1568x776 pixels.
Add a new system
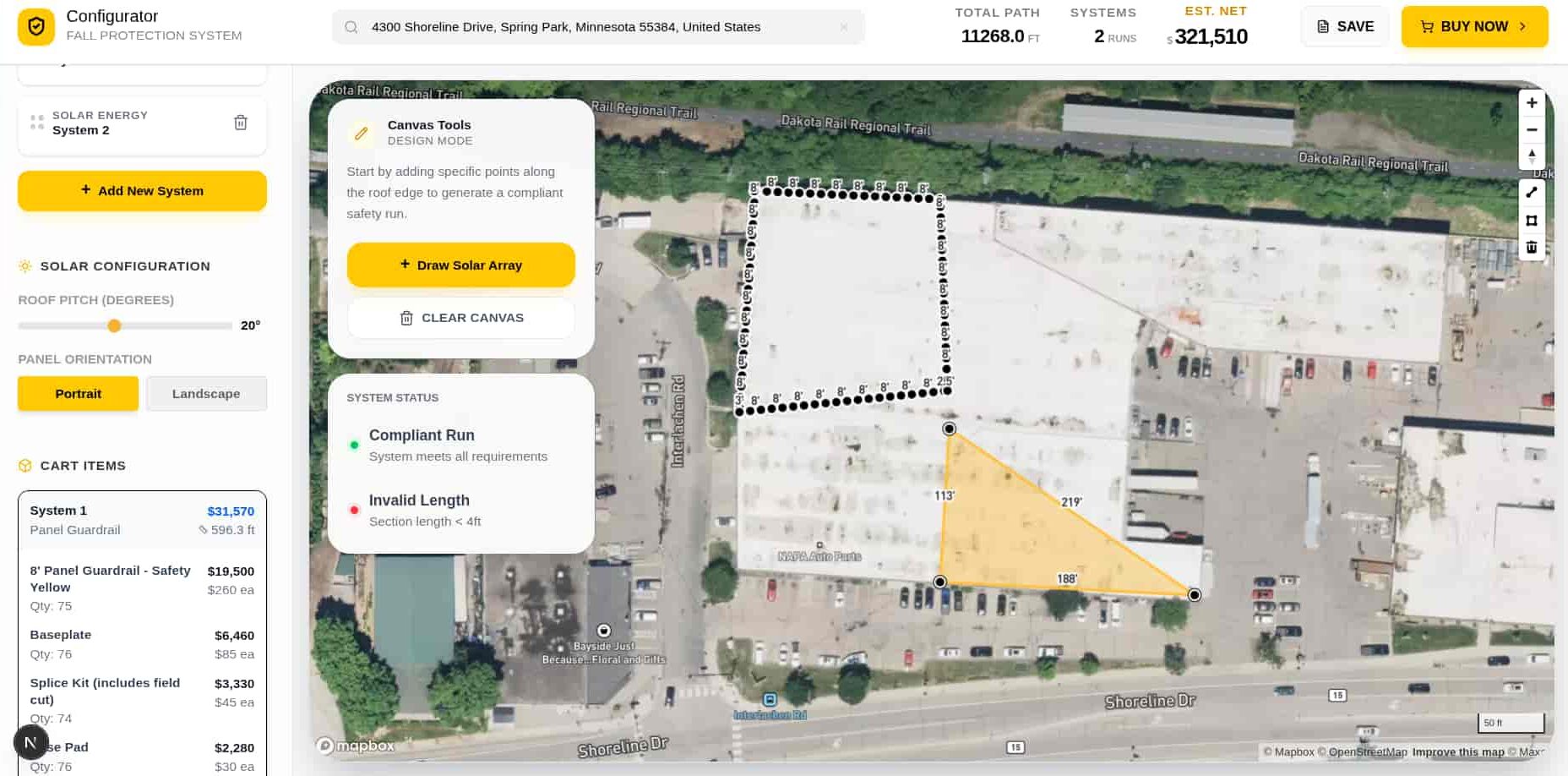[142, 191]
